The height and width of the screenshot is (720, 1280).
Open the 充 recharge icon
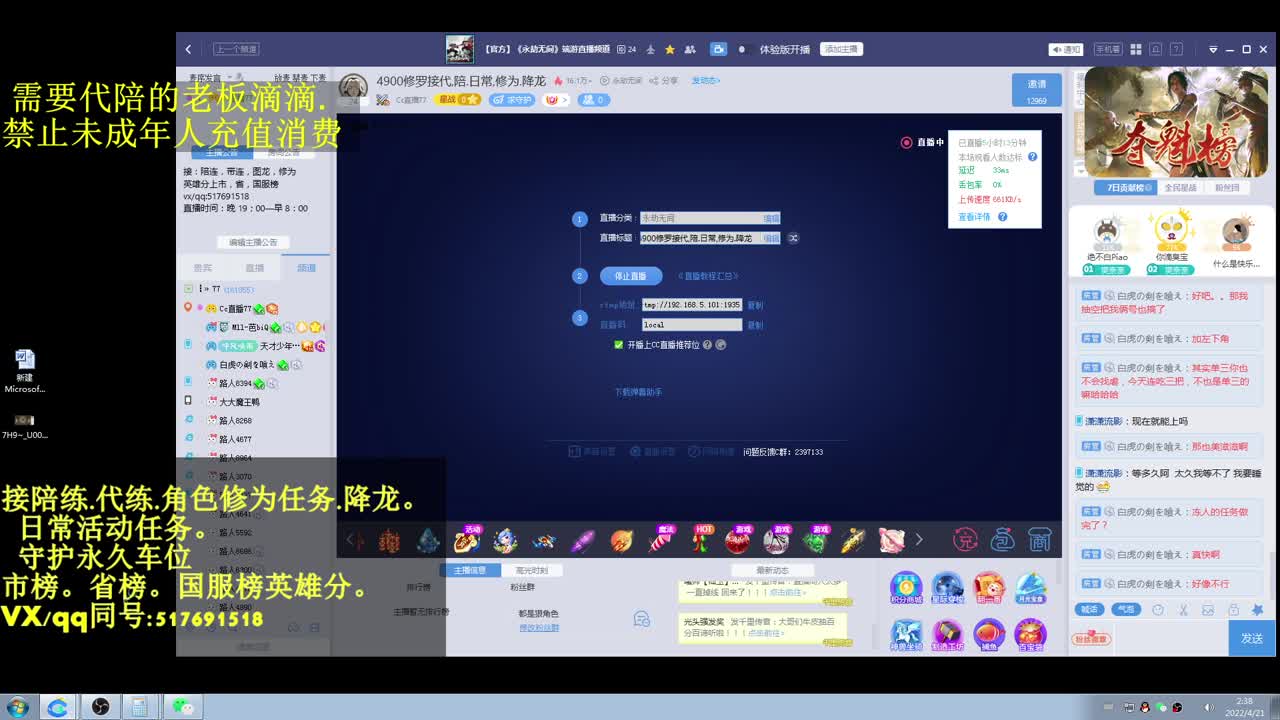[x=965, y=541]
